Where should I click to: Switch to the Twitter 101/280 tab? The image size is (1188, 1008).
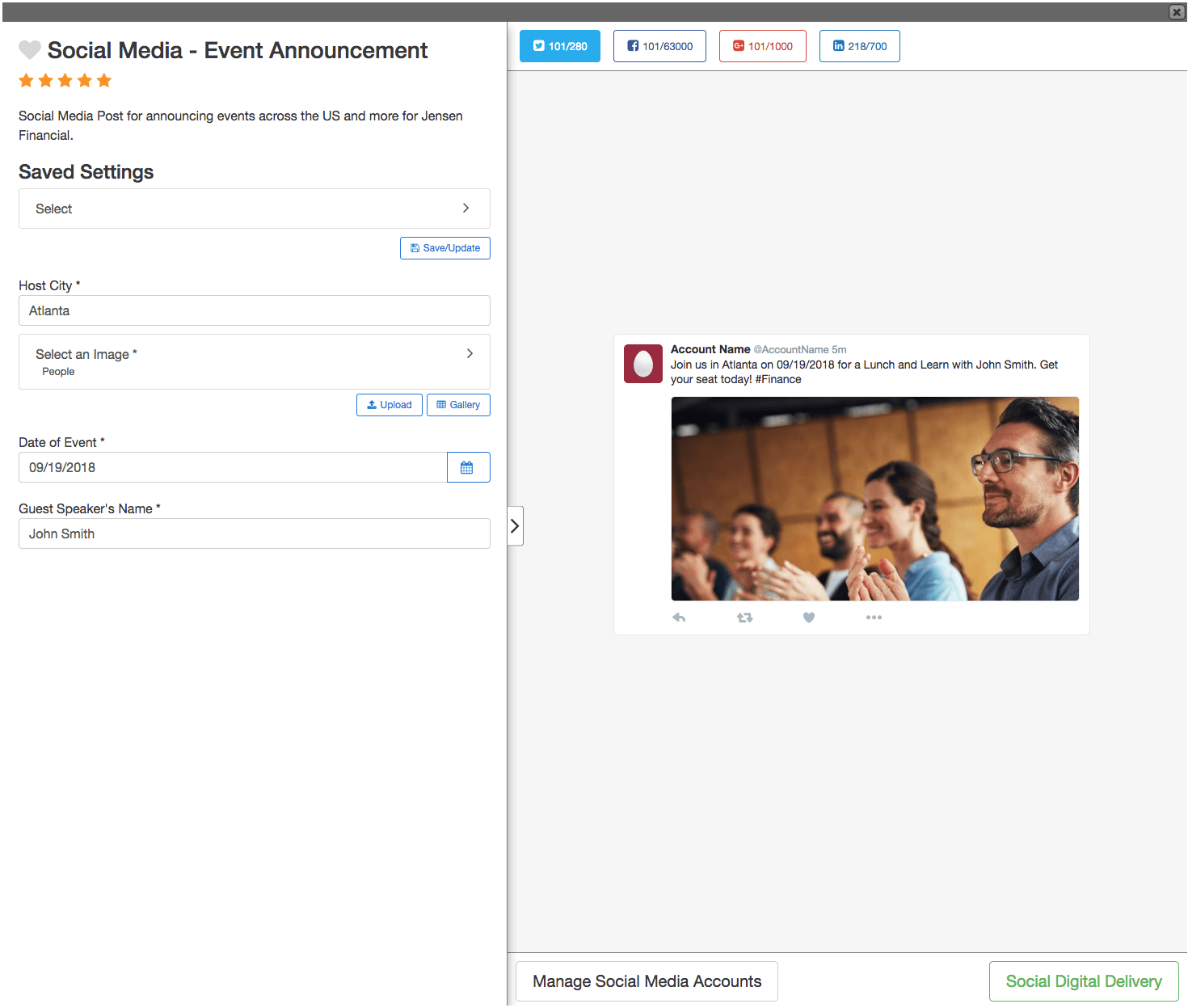pos(560,46)
